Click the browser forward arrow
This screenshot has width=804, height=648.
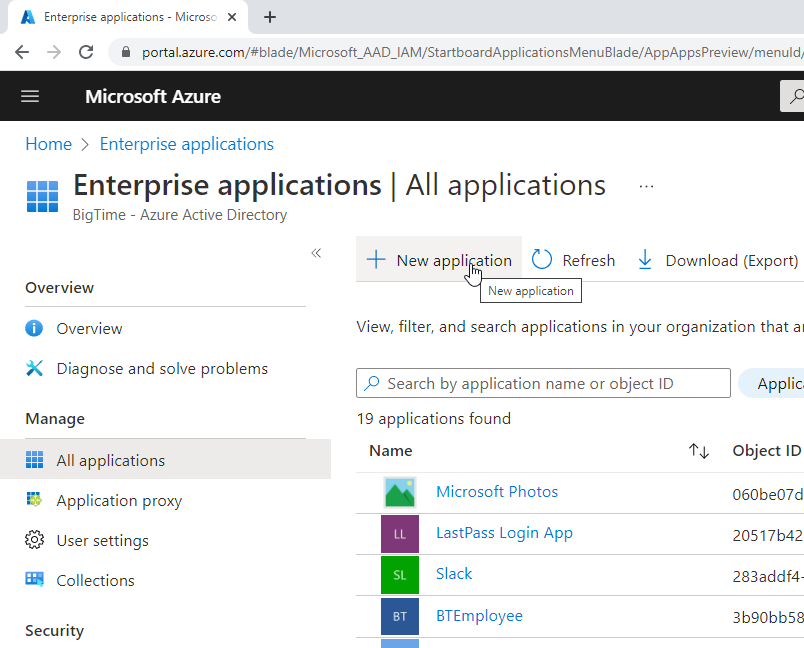click(x=54, y=52)
